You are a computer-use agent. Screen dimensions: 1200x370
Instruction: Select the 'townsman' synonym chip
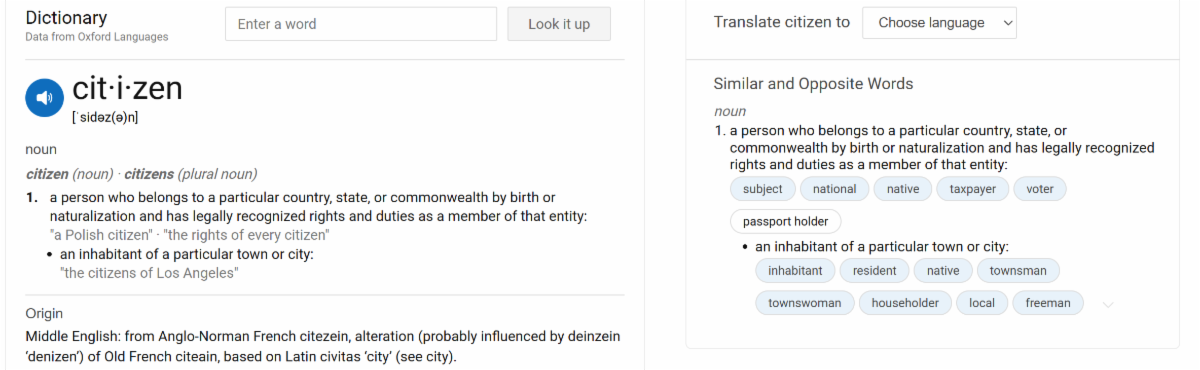pyautogui.click(x=1018, y=271)
